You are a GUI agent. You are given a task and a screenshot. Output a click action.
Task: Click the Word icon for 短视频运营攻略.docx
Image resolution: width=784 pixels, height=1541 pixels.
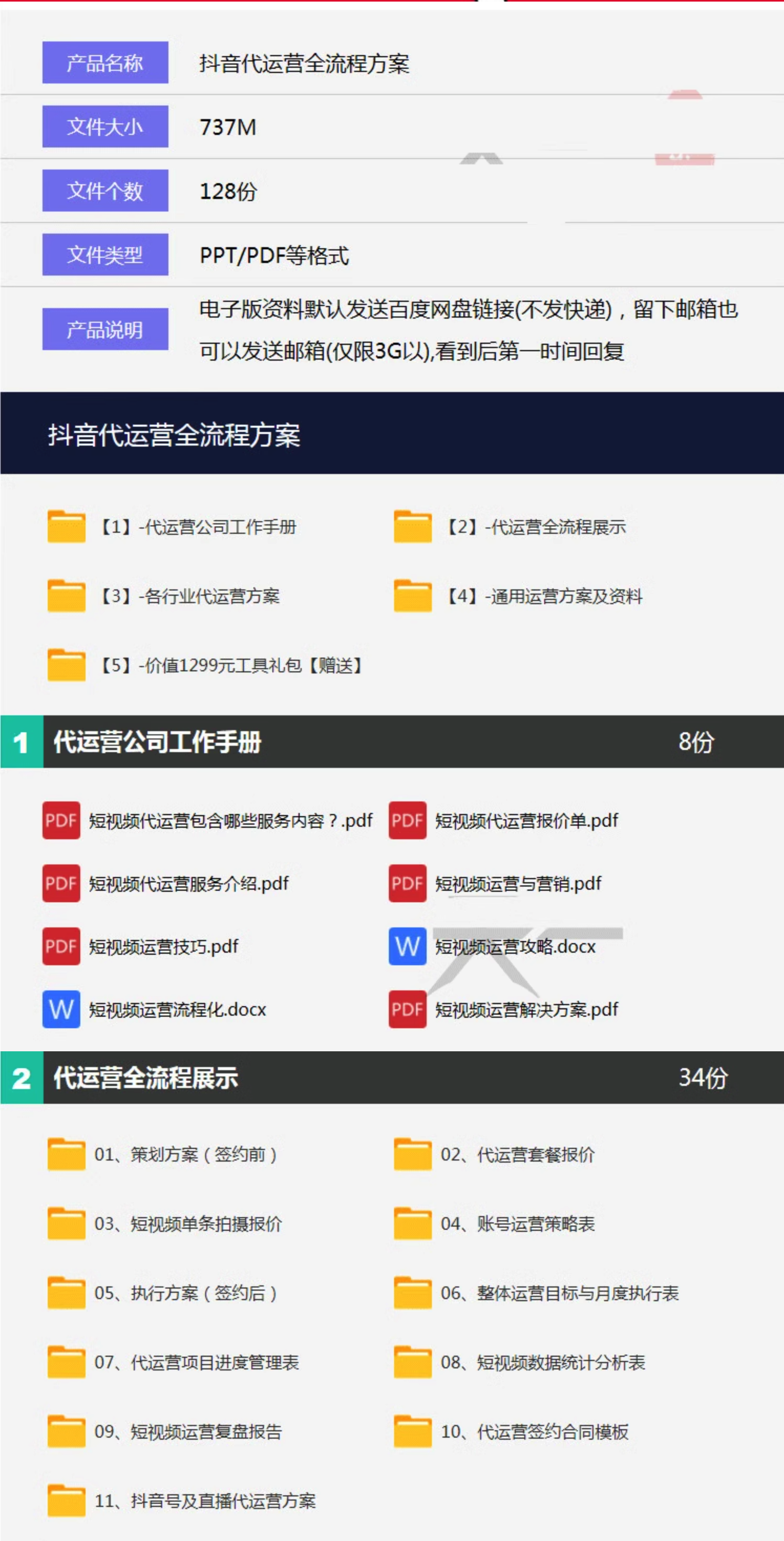point(407,946)
